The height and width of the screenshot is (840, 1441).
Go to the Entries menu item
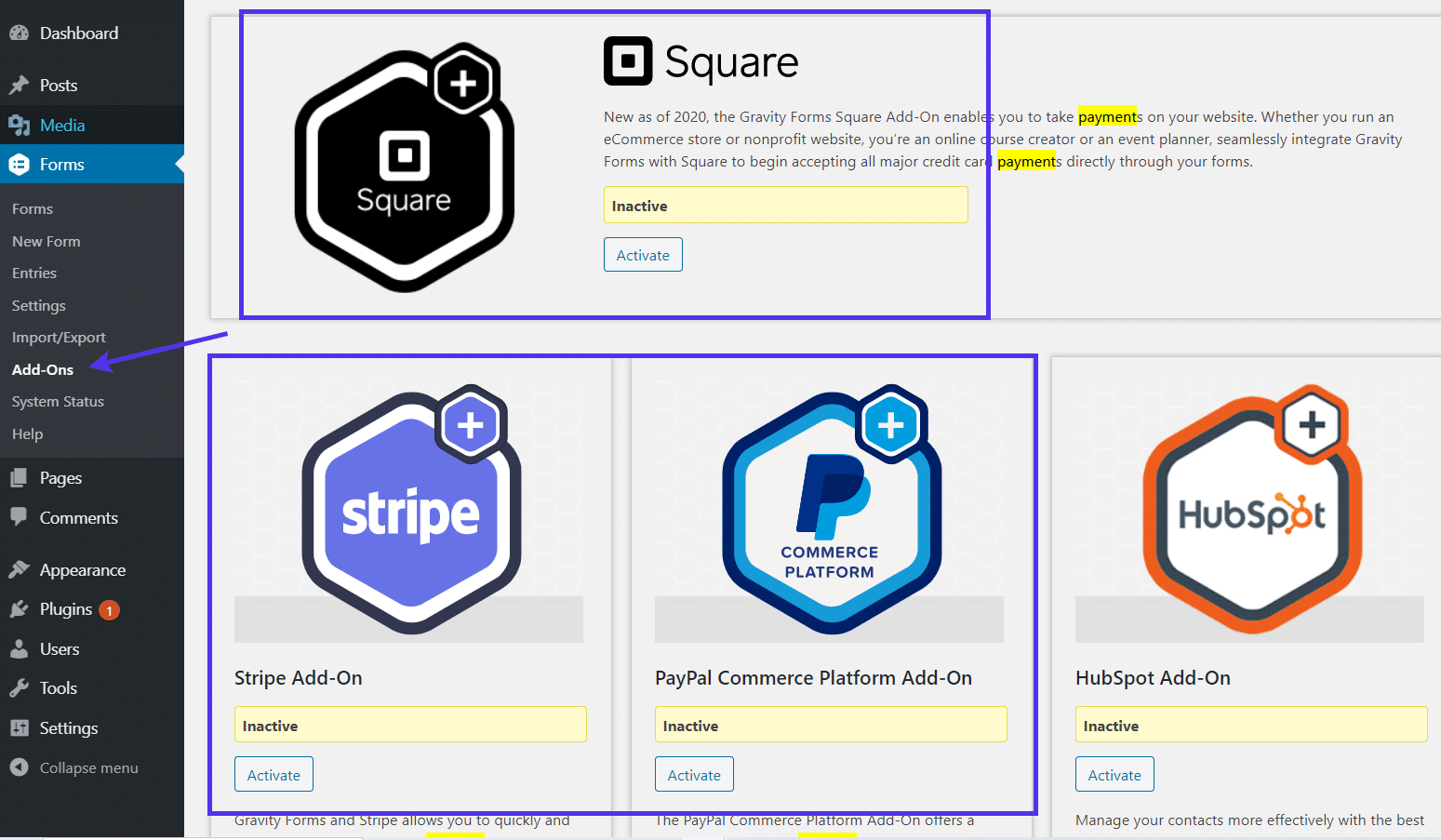pos(34,273)
